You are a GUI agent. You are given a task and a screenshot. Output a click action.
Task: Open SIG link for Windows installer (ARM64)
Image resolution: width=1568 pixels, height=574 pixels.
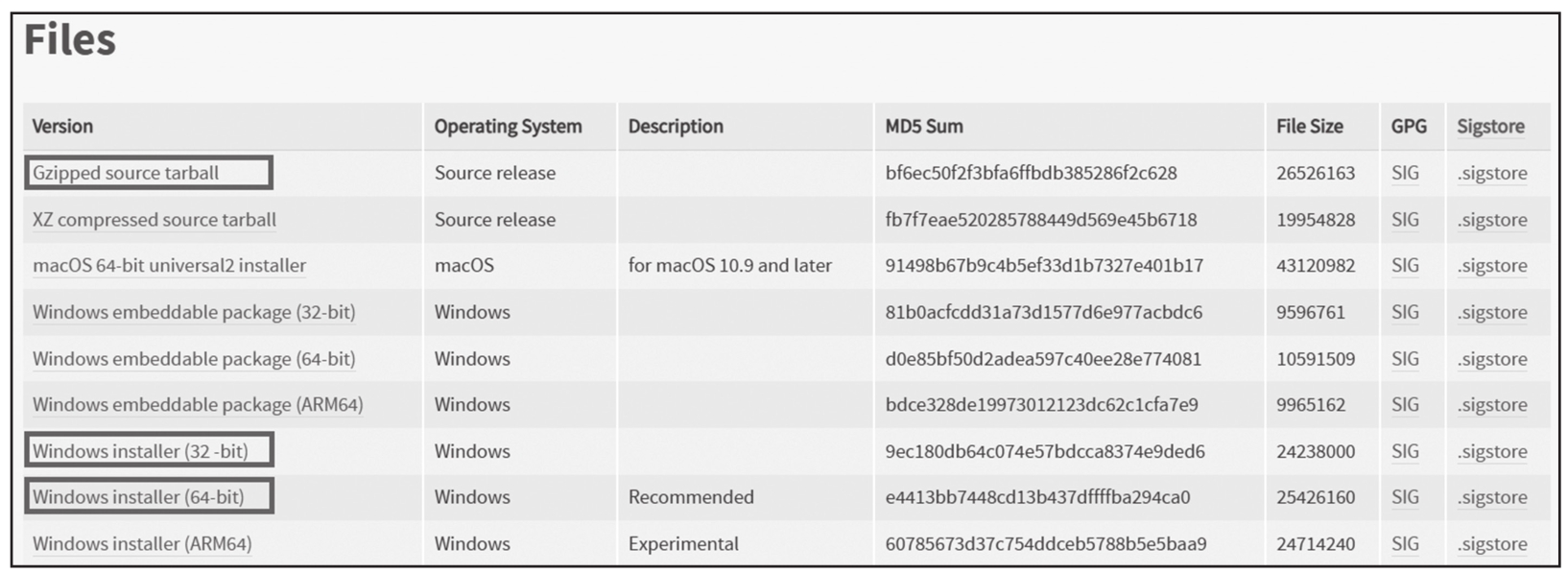pos(1405,544)
